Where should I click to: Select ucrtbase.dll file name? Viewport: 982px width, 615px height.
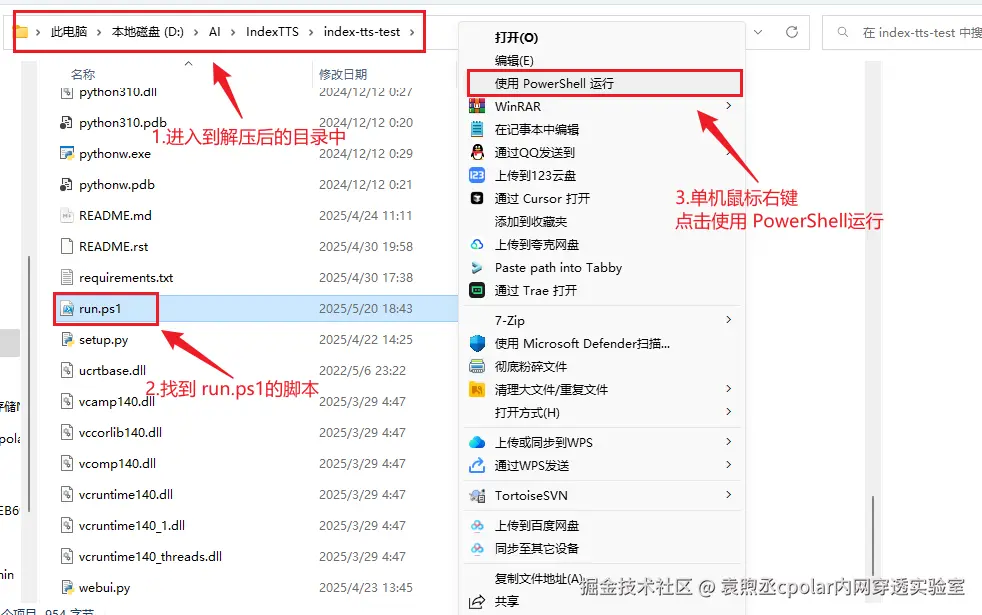(x=112, y=371)
